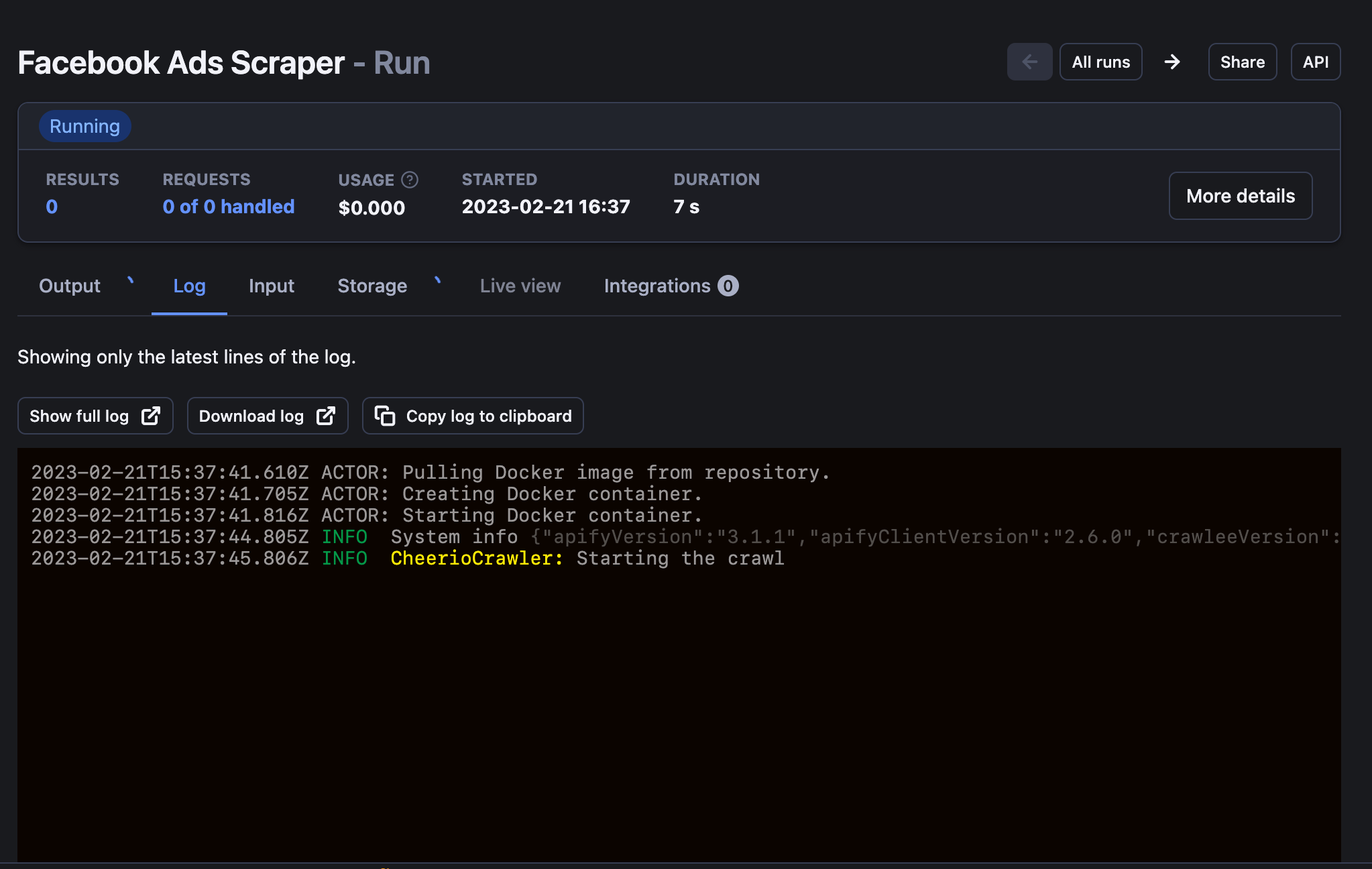The width and height of the screenshot is (1372, 869).
Task: Click the RESULTS label
Action: tap(82, 180)
